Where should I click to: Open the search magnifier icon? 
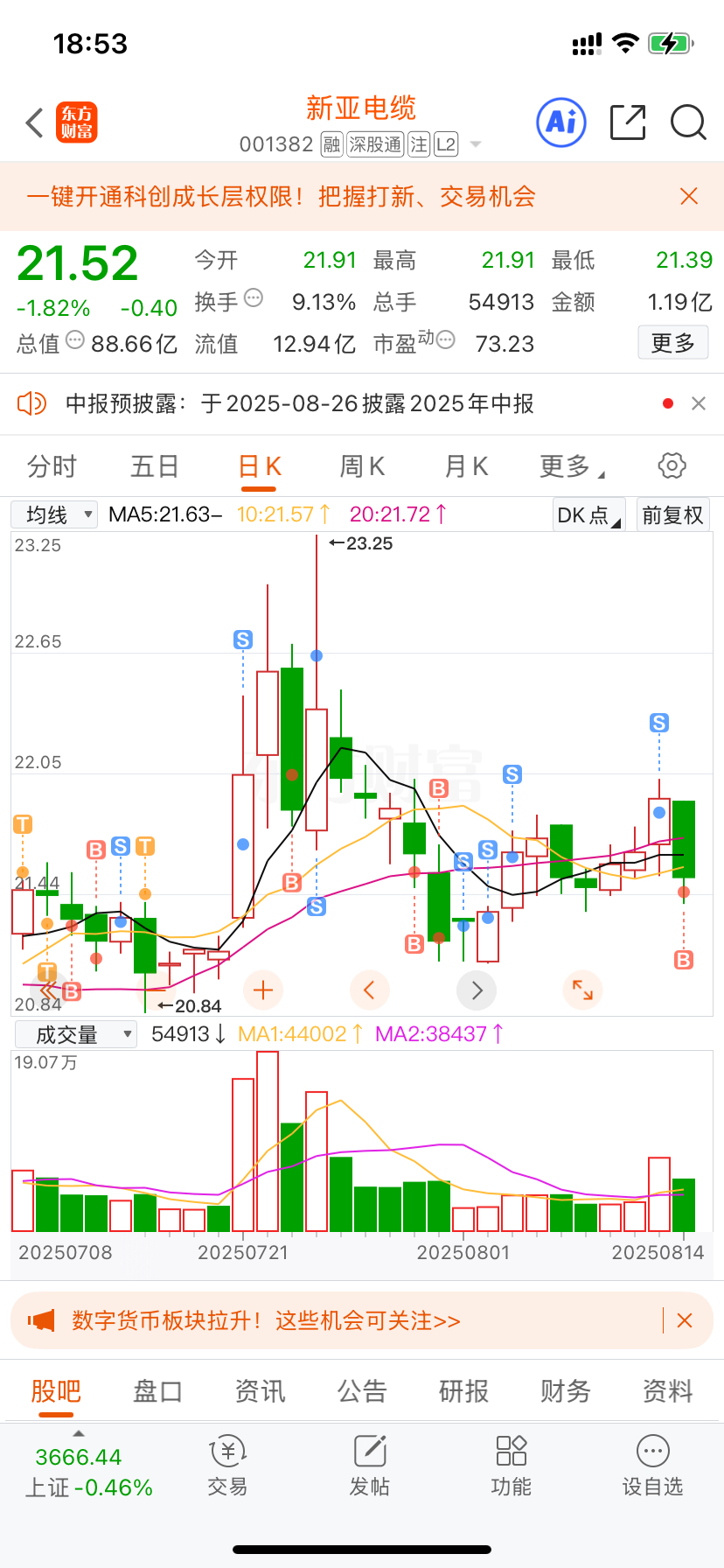688,122
